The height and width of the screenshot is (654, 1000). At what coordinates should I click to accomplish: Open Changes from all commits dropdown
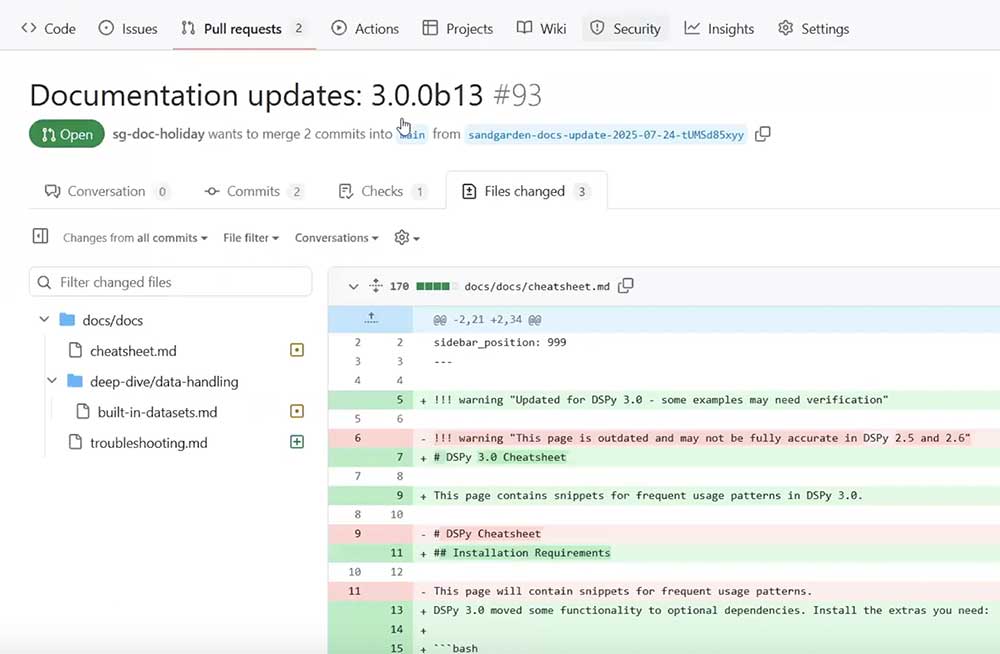[135, 238]
